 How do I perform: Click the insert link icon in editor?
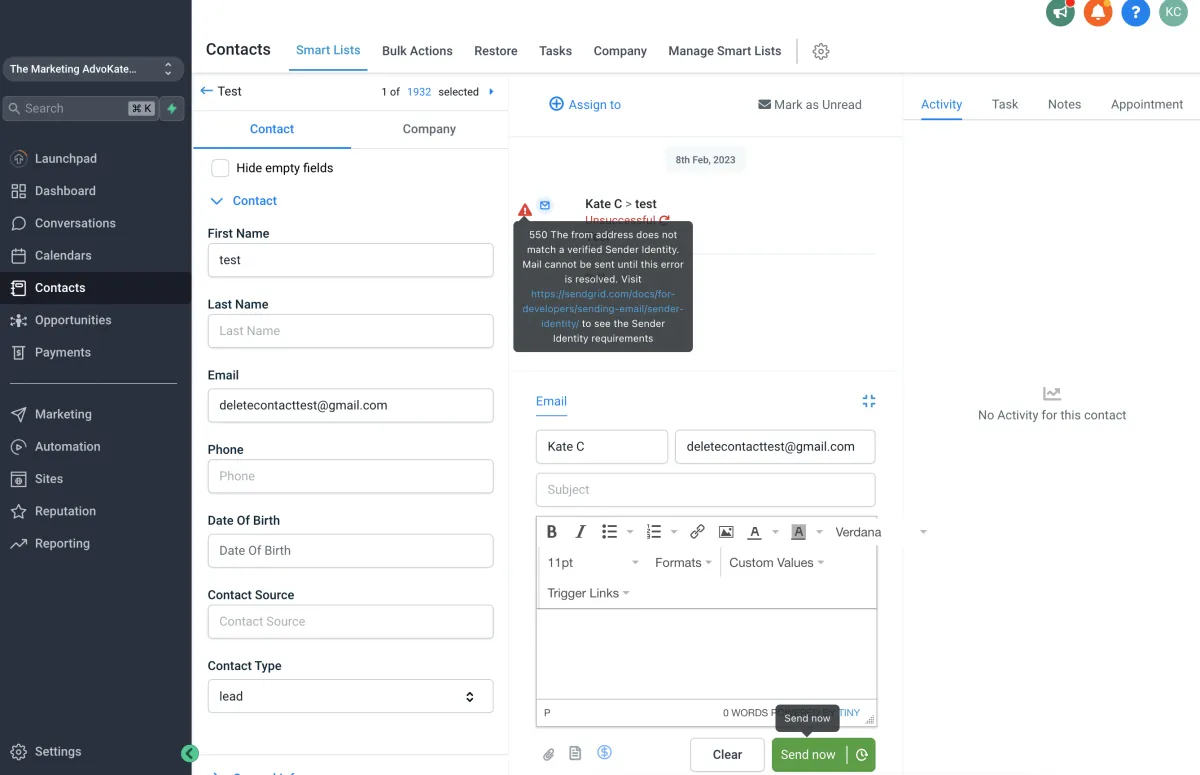[697, 532]
